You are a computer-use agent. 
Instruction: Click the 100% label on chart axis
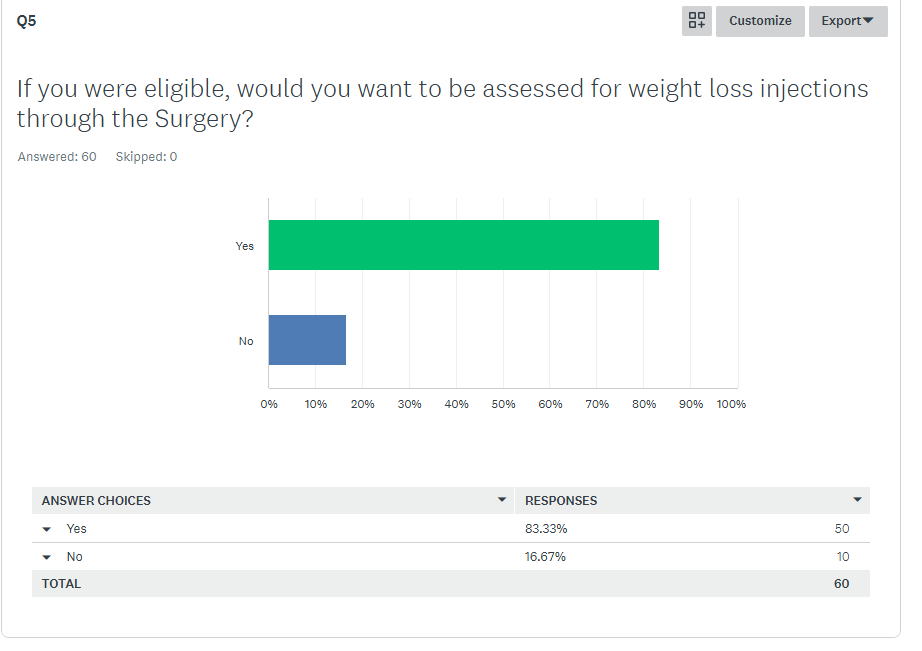[731, 404]
